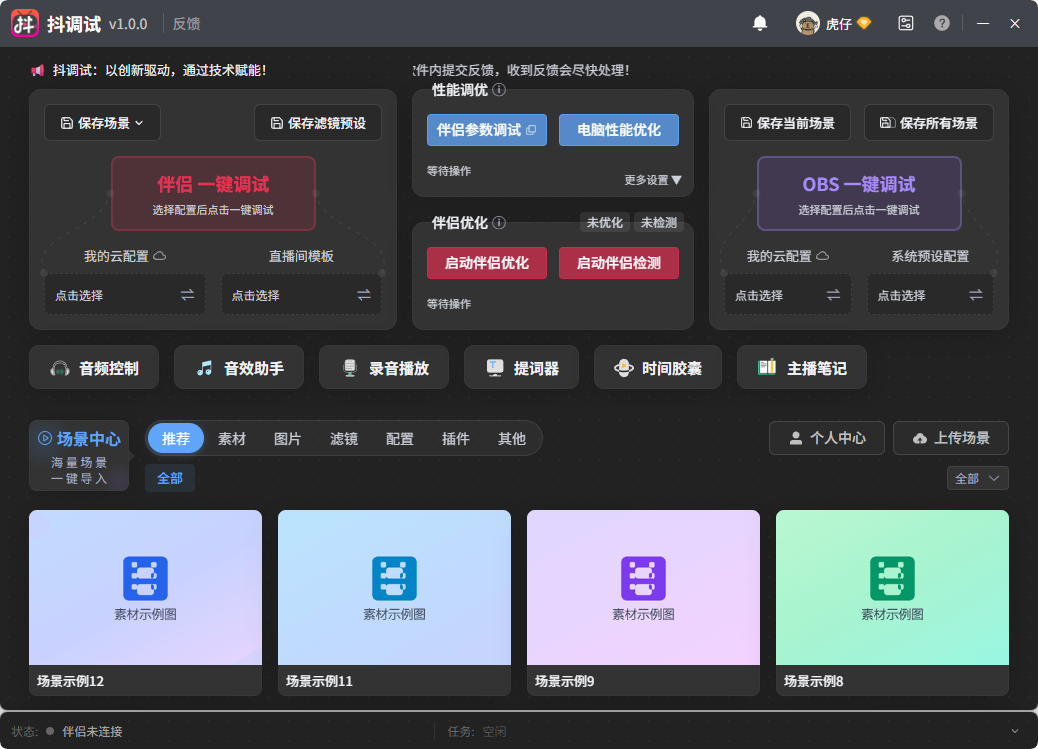Click the 未检测 status tag
The image size is (1038, 749).
pyautogui.click(x=659, y=223)
